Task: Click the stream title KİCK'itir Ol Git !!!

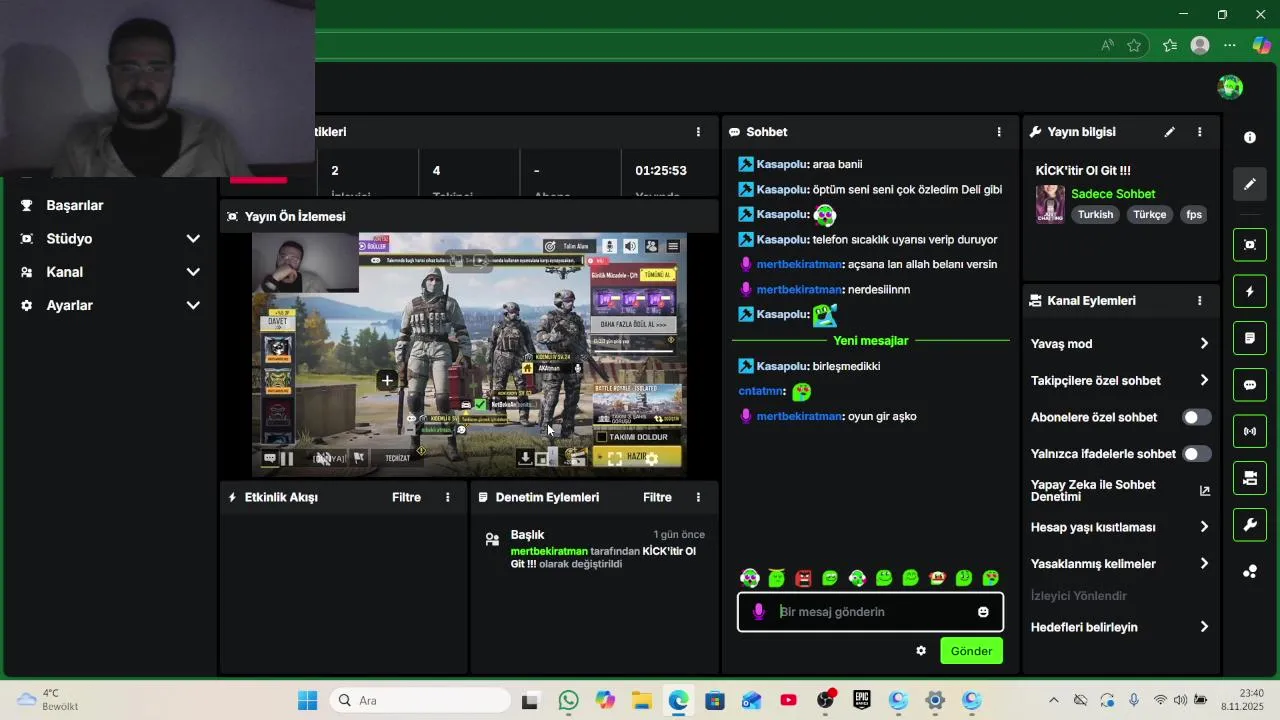Action: coord(1083,171)
